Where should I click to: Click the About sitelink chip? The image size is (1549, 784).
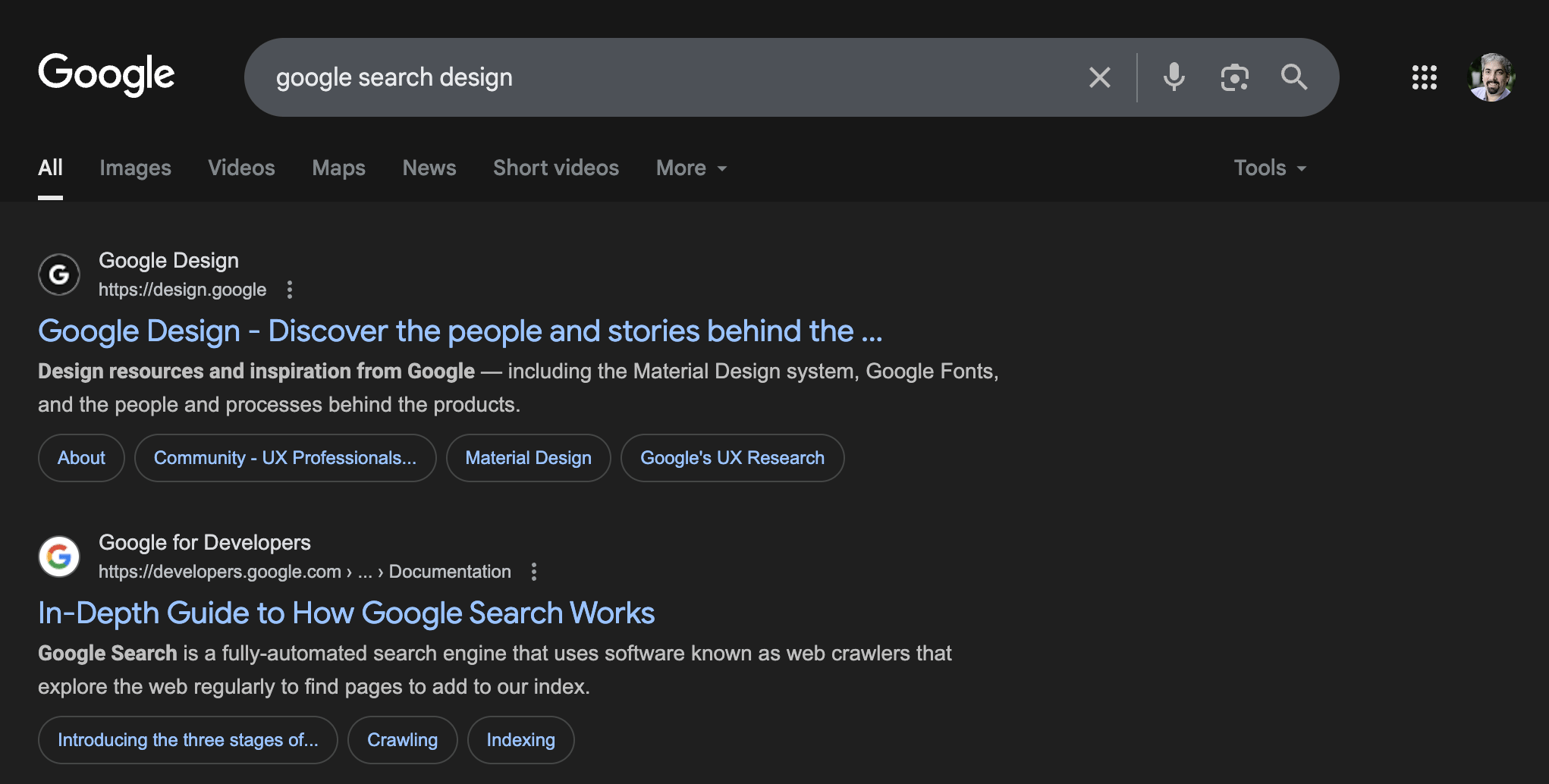pos(81,458)
